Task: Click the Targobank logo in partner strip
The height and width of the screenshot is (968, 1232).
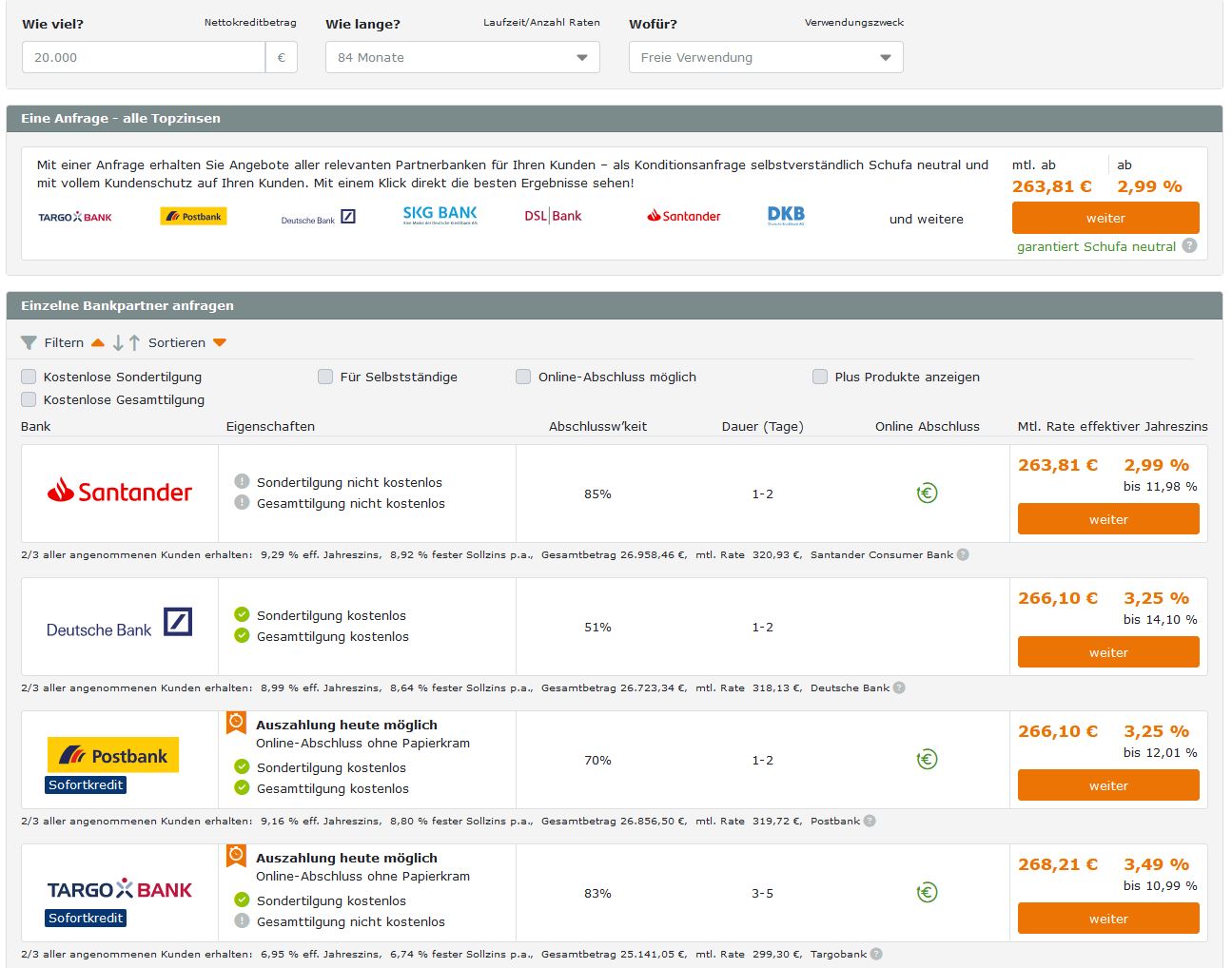Action: point(75,217)
